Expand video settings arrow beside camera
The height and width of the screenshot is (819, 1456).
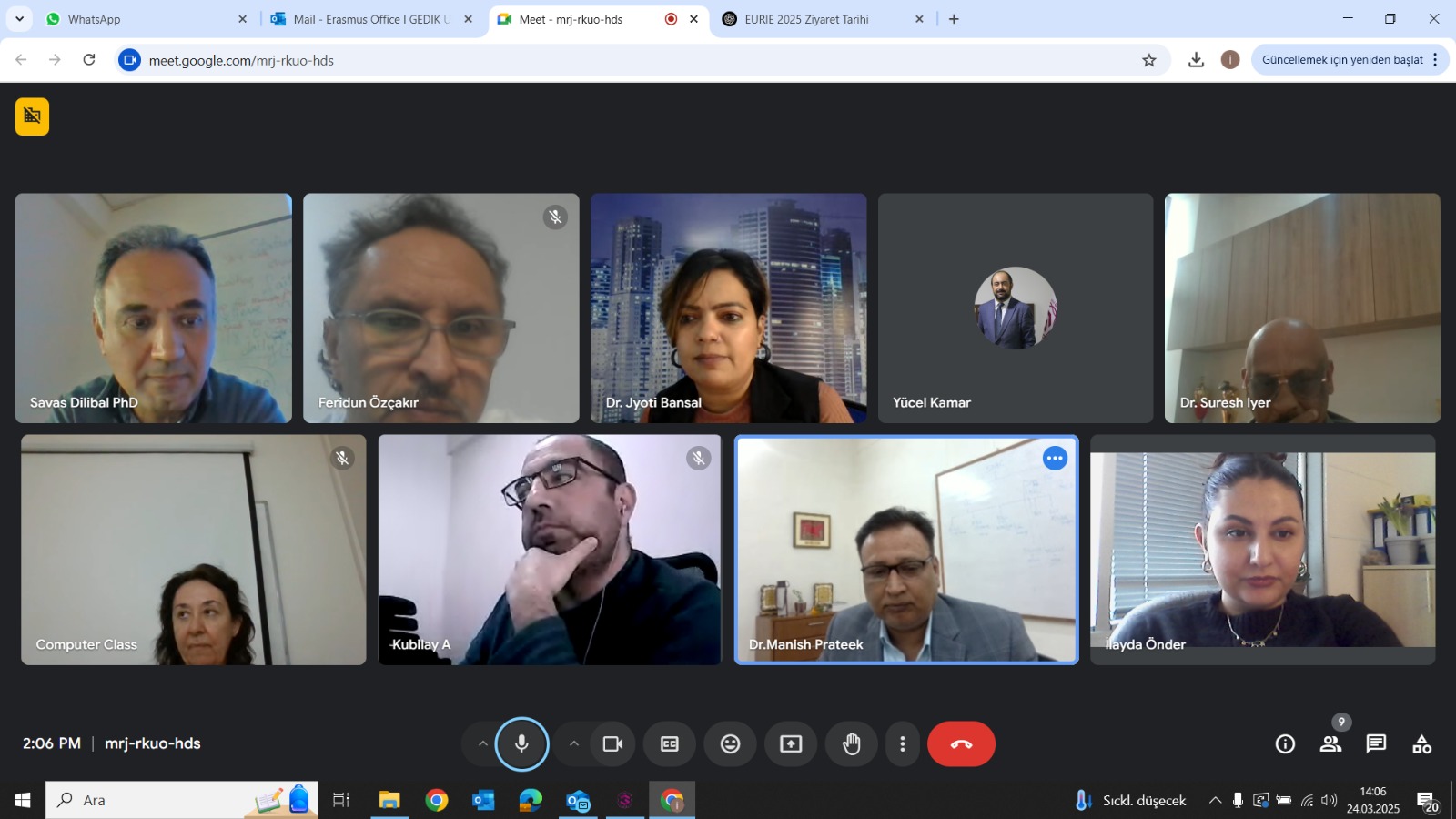tap(573, 743)
